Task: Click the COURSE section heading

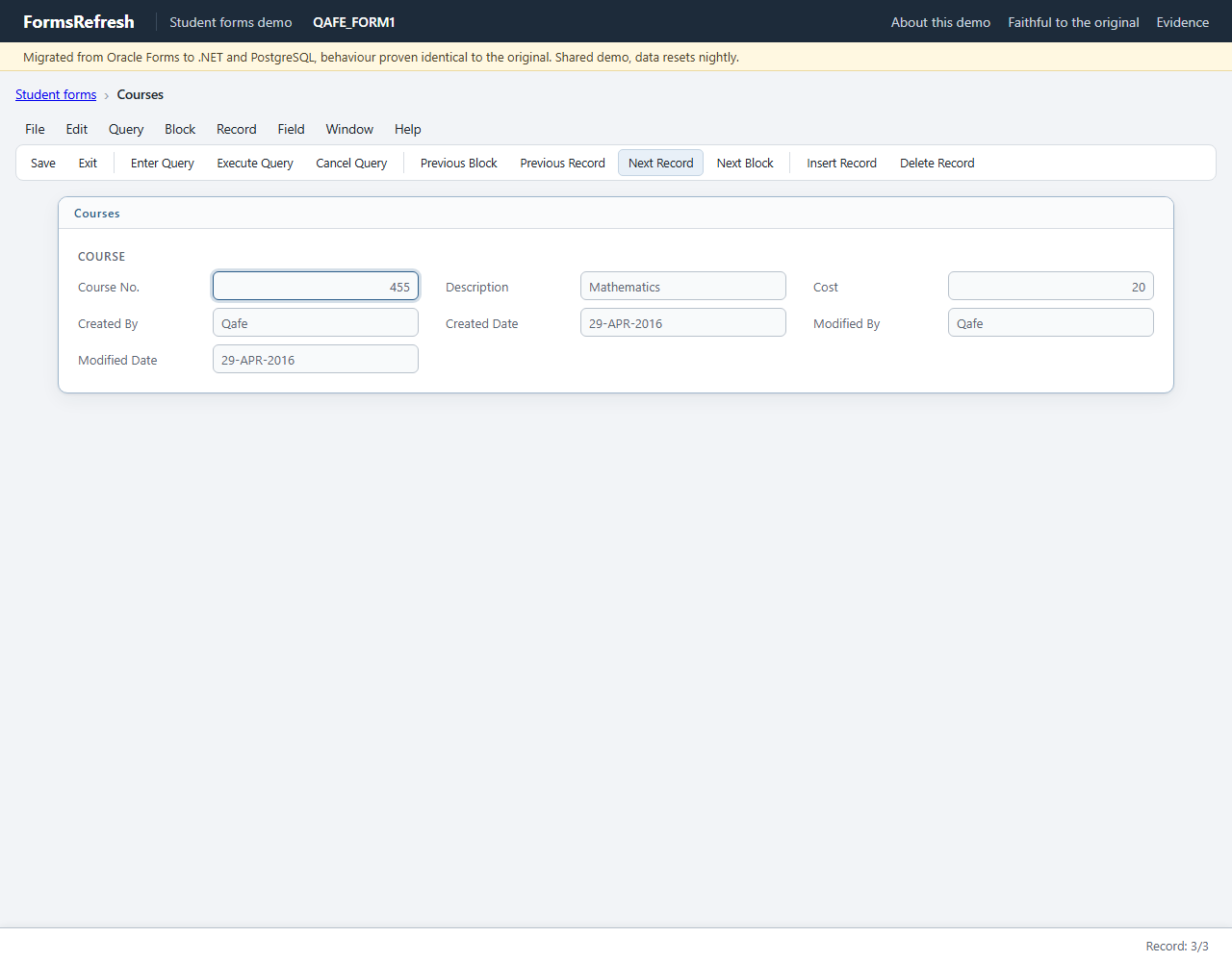Action: [102, 256]
